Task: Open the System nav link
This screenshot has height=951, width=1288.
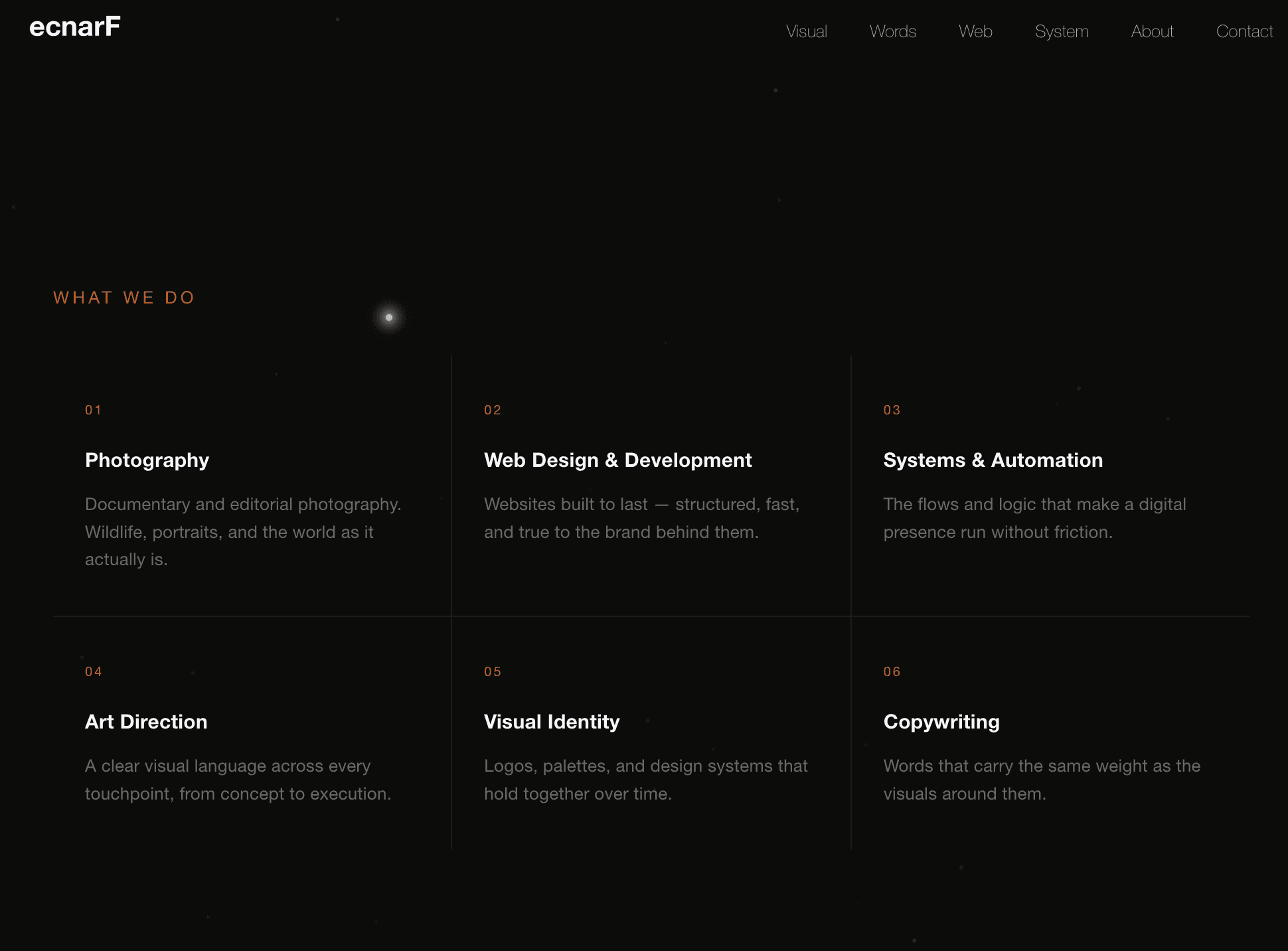Action: (x=1062, y=31)
